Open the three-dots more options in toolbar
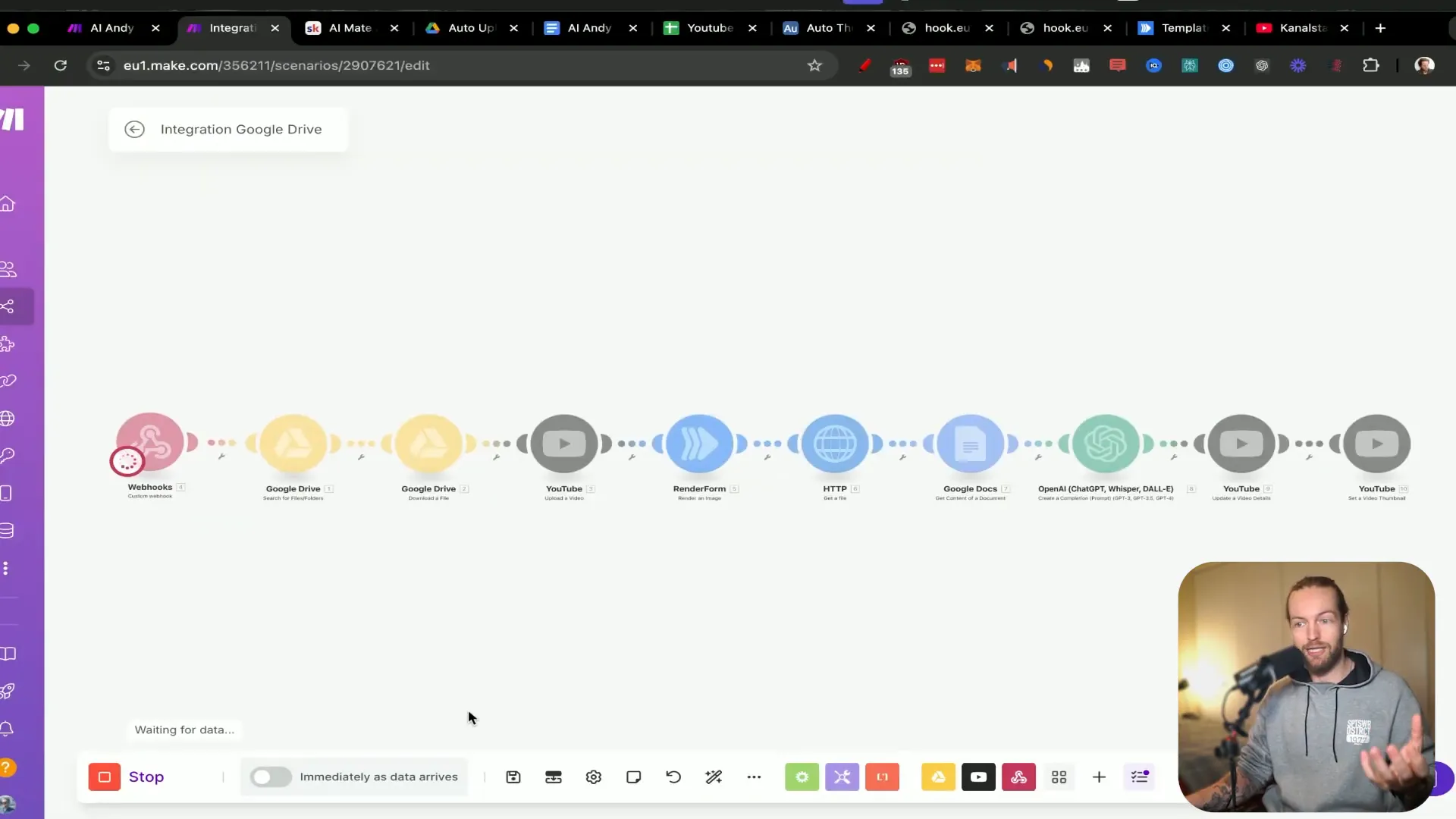This screenshot has width=1456, height=819. pyautogui.click(x=754, y=777)
